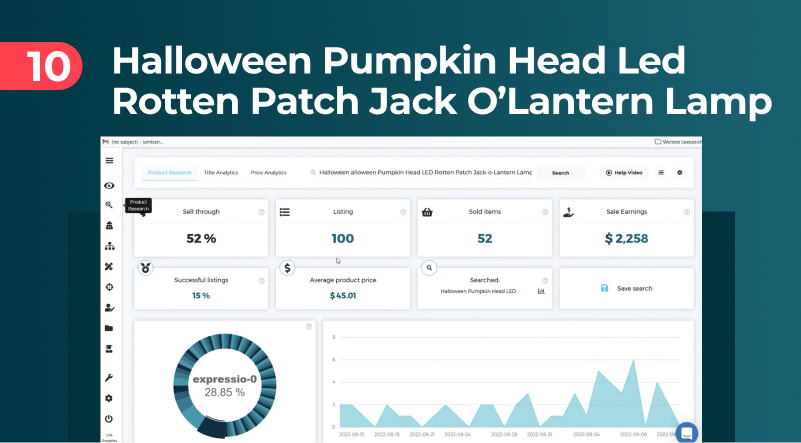Click the Halloween Pumpkin Head LED searched text

click(478, 291)
